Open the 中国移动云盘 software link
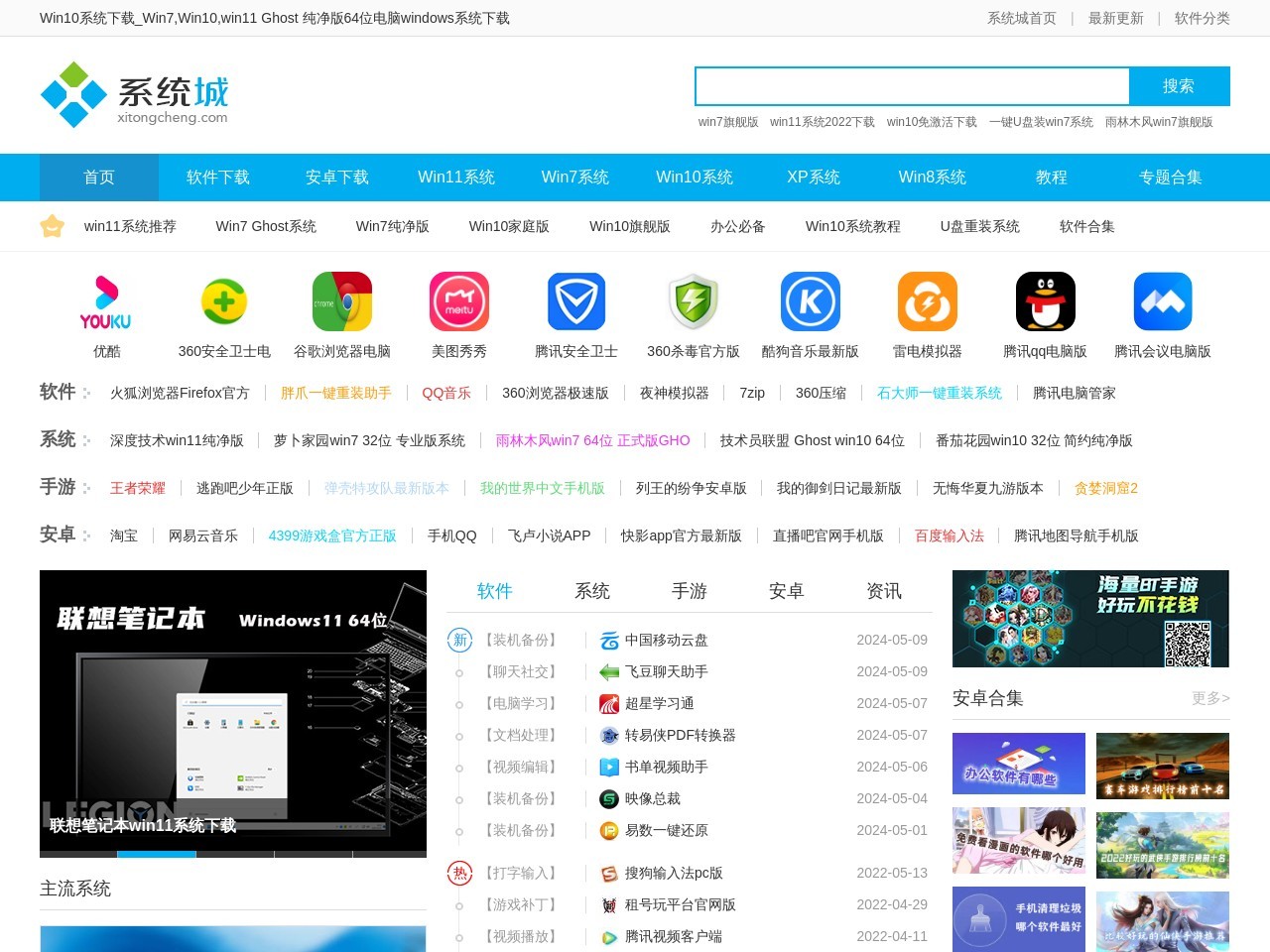Screen dimensions: 1270x952 pyautogui.click(x=666, y=641)
